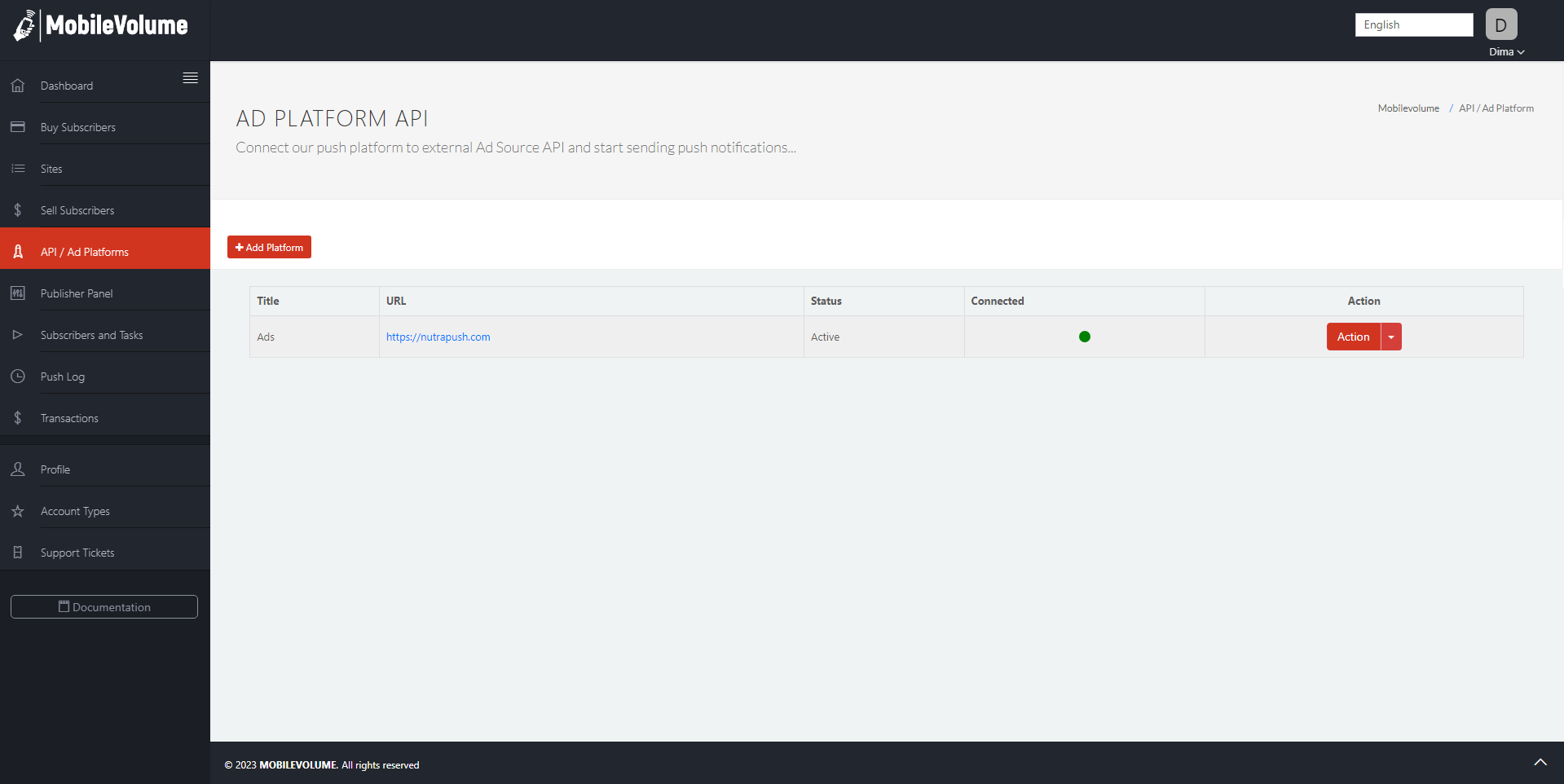The width and height of the screenshot is (1564, 784).
Task: Select the Publisher Panel chart icon
Action: [x=17, y=293]
